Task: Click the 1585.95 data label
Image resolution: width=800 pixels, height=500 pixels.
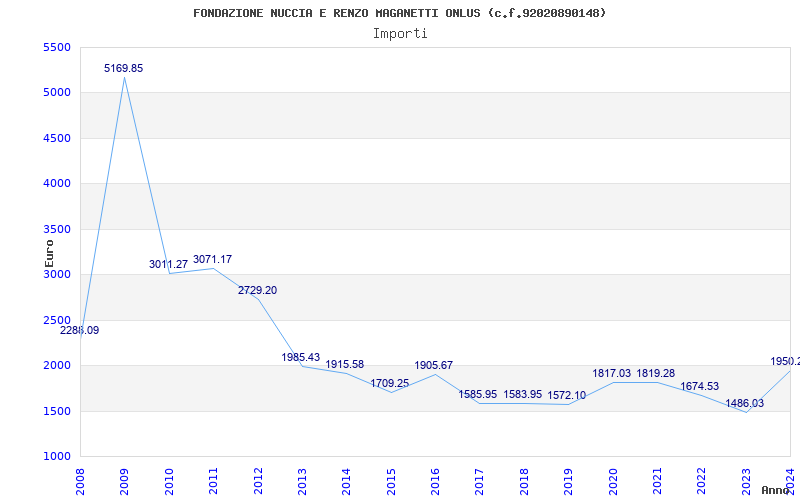Action: (478, 394)
